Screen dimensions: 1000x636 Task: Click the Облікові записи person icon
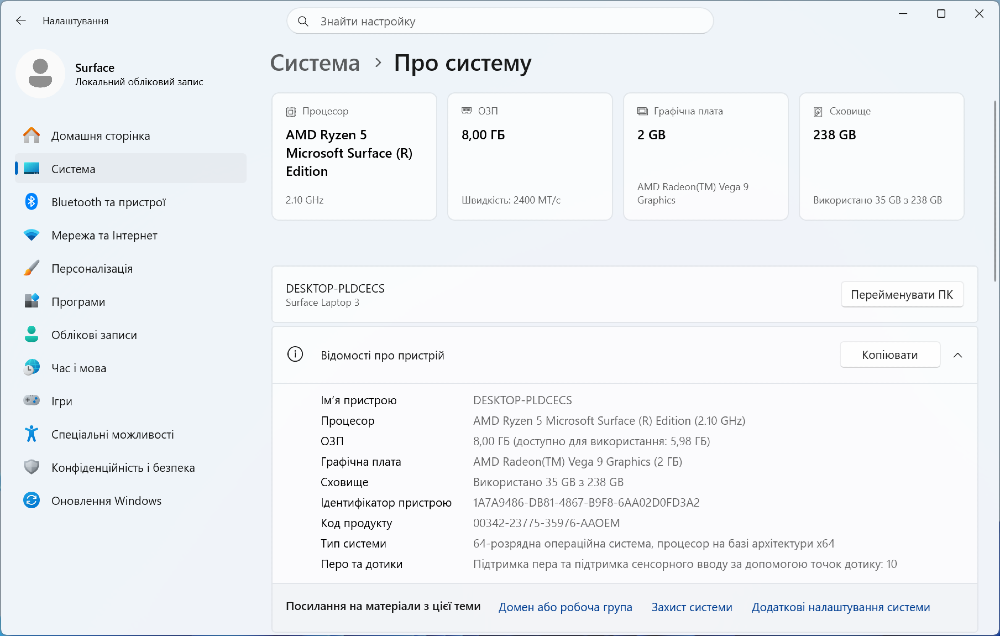click(x=31, y=334)
